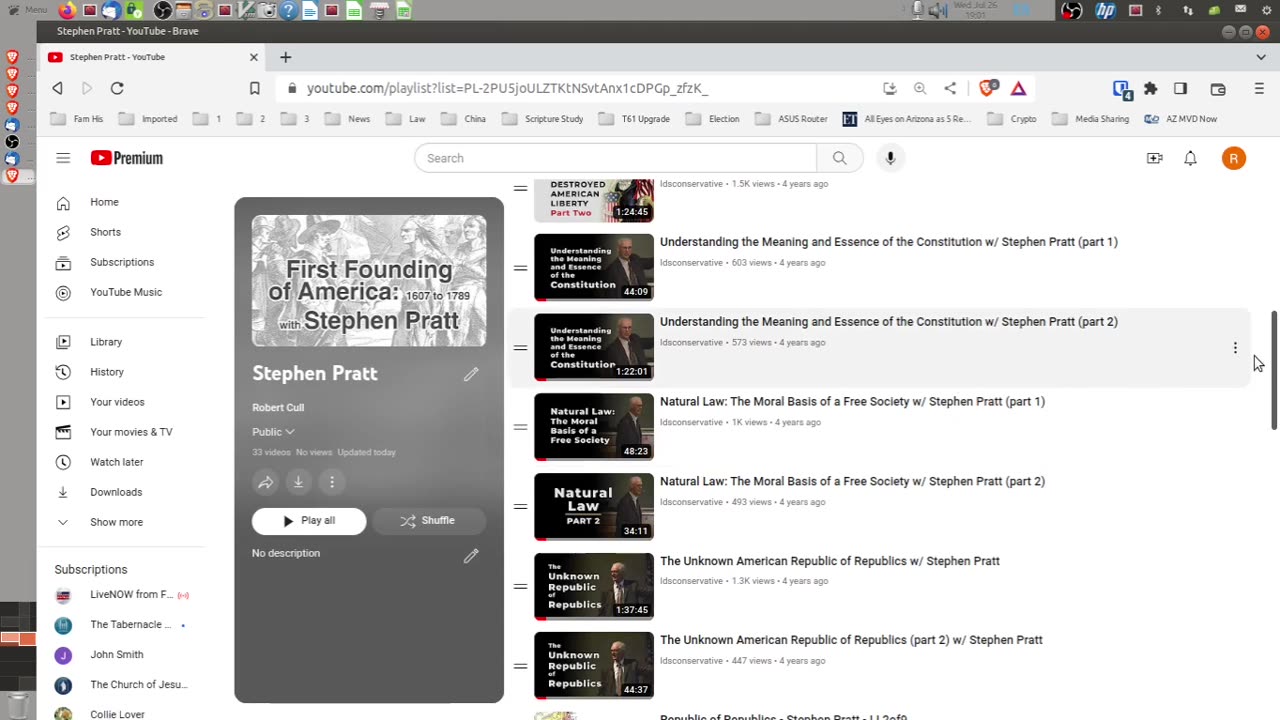
Task: Open the browser extensions puzzle icon
Action: point(1151,88)
